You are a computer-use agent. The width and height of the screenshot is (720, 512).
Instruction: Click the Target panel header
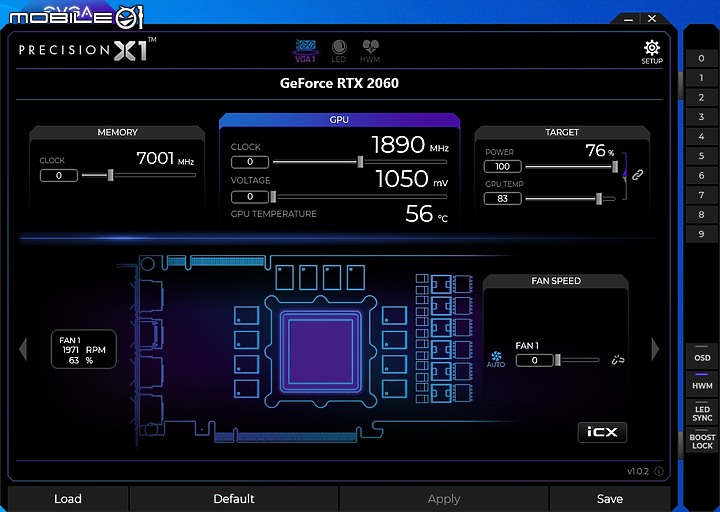pyautogui.click(x=562, y=132)
